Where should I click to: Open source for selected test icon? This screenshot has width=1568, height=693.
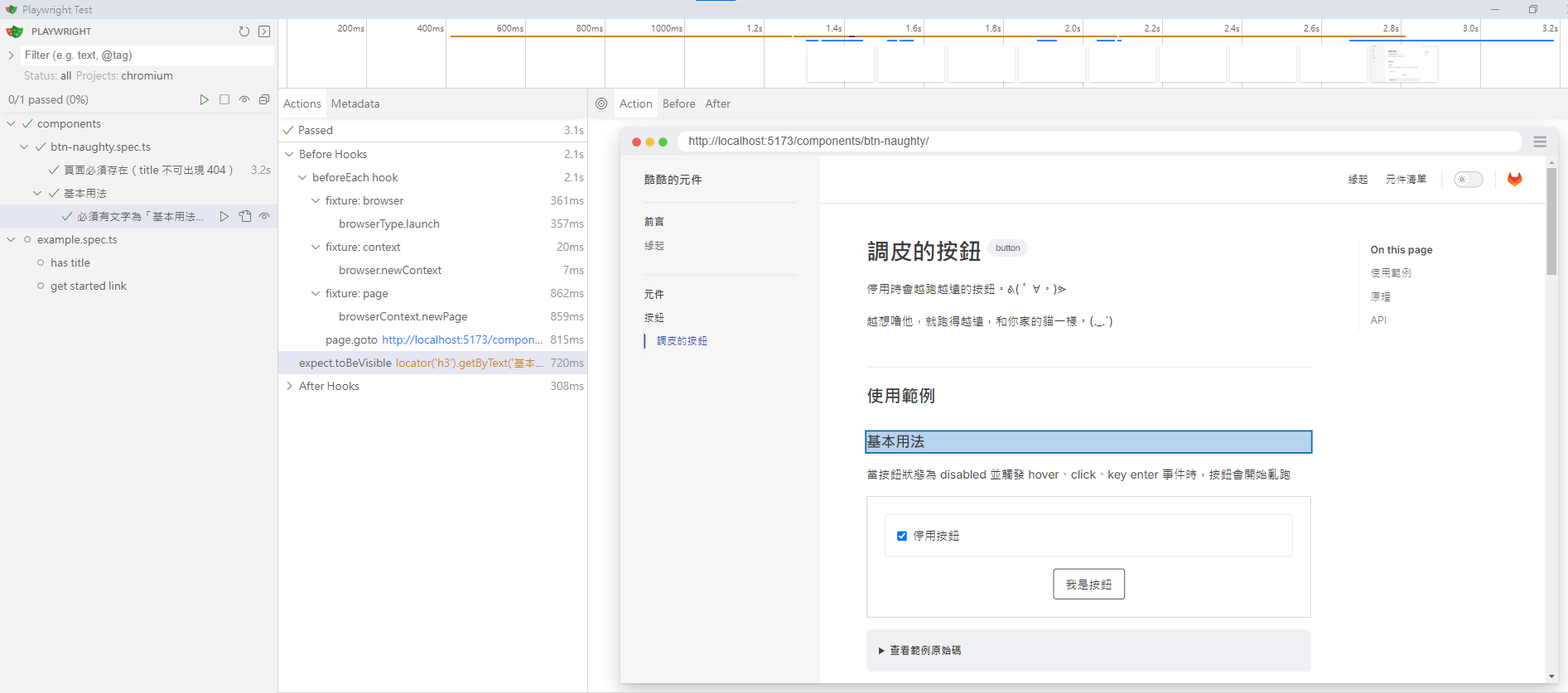tap(245, 216)
